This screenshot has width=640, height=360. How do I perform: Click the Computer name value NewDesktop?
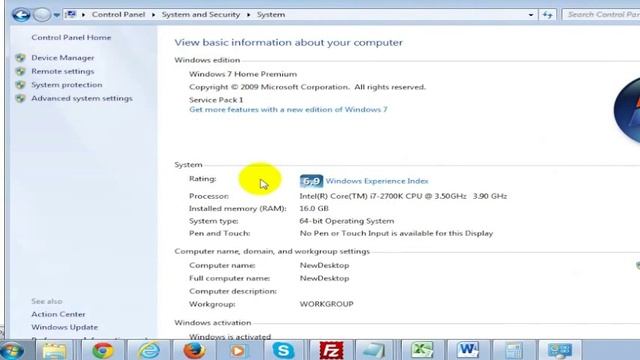coord(324,265)
